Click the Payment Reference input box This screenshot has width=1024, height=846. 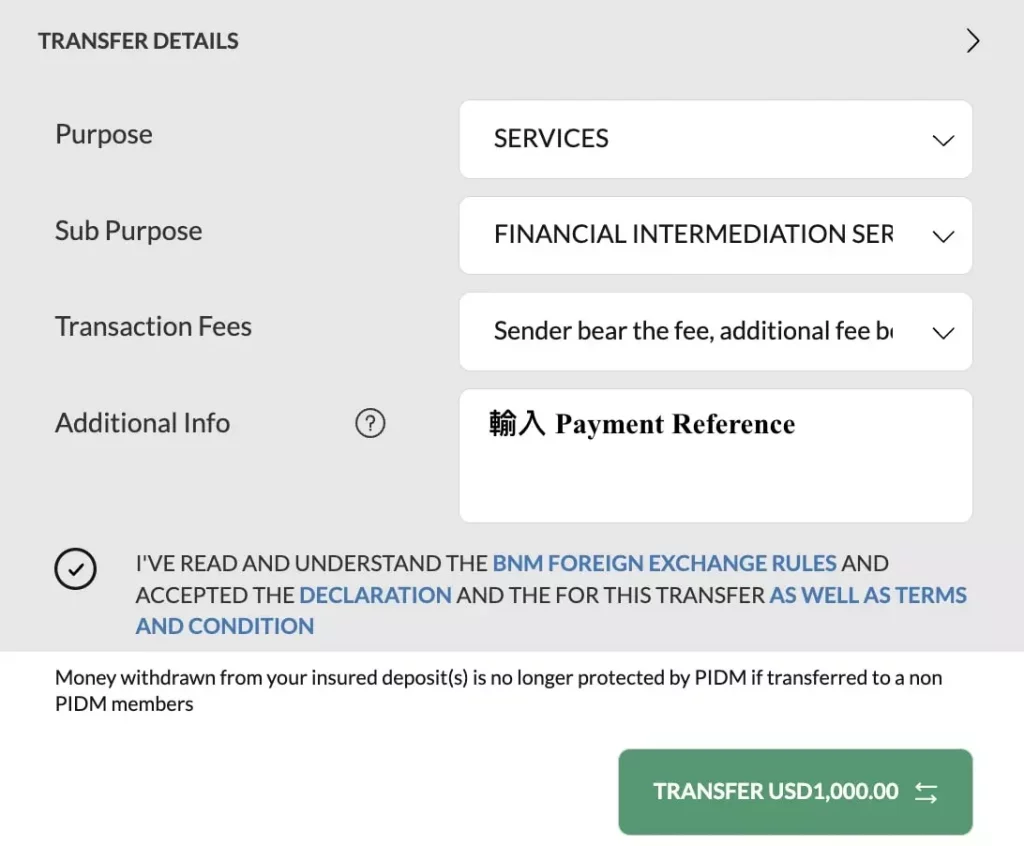point(715,455)
